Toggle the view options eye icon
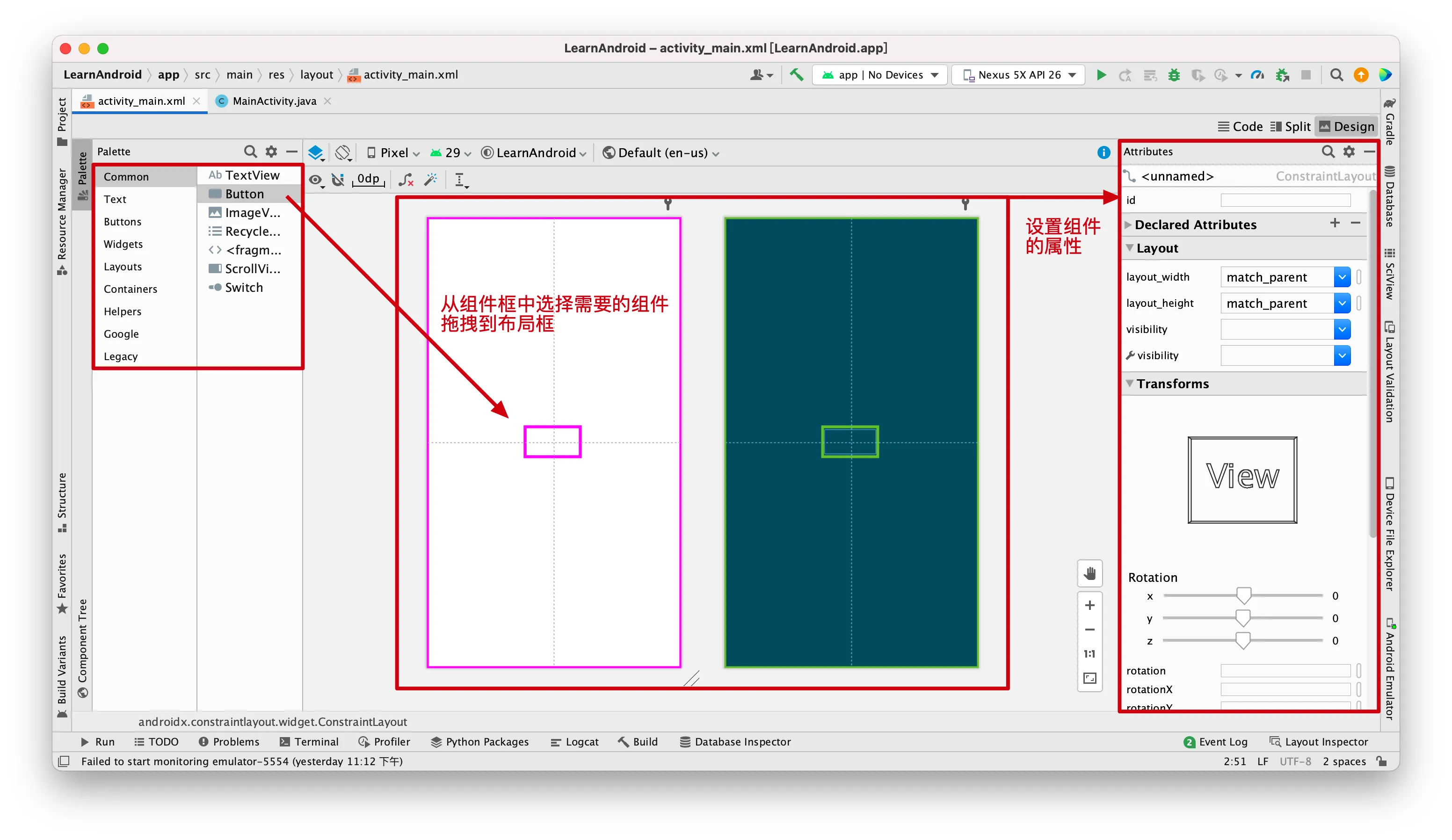 pyautogui.click(x=316, y=180)
